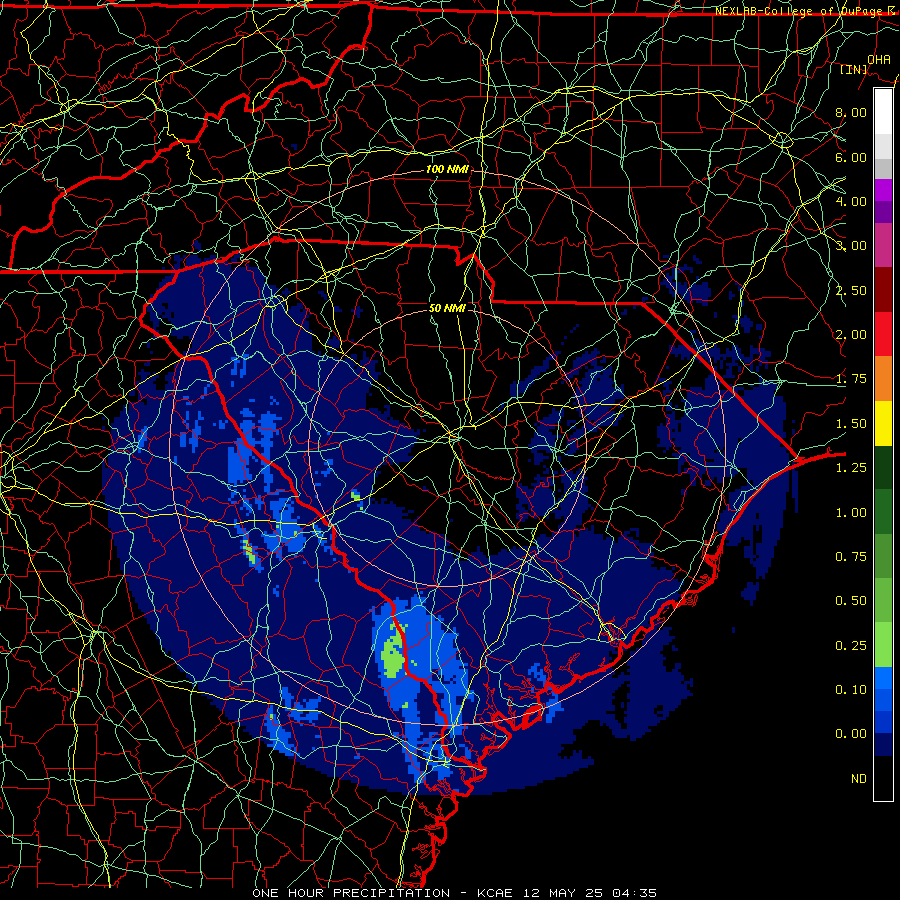
Task: Pick the dark green 1.25 legend swatch
Action: tap(883, 468)
